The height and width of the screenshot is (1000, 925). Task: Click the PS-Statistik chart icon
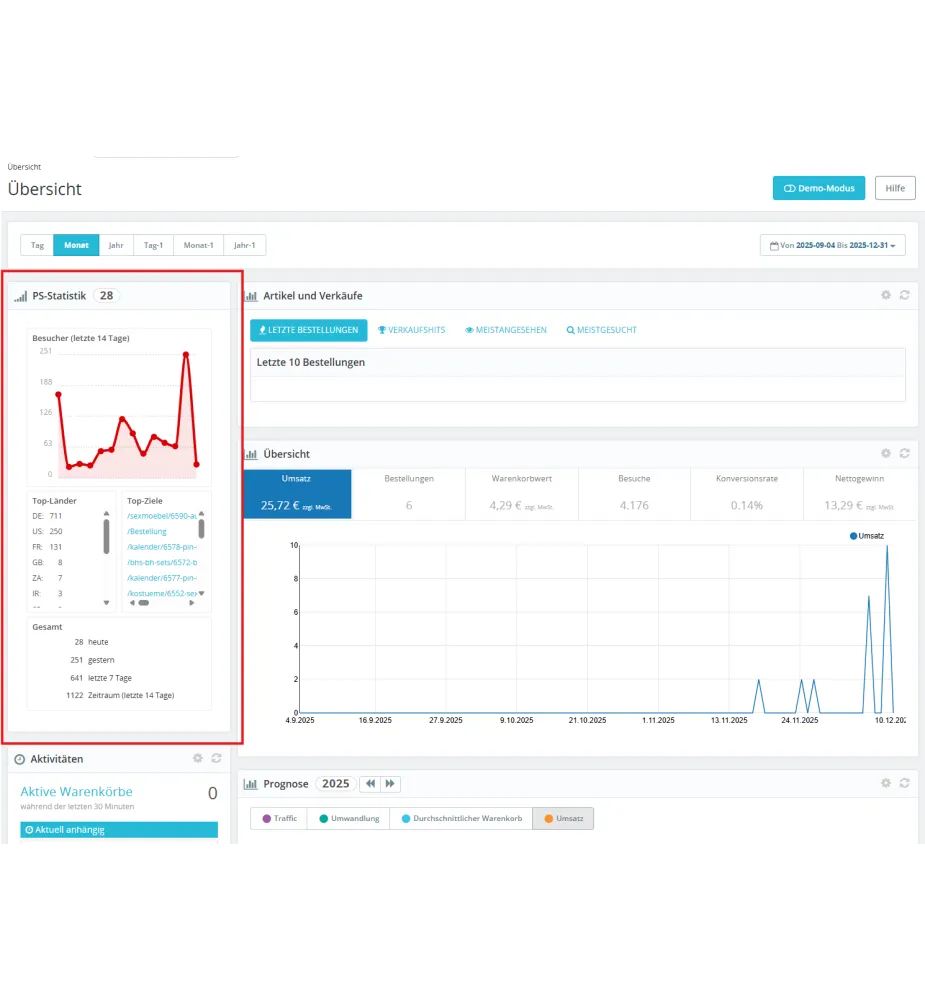coord(20,296)
